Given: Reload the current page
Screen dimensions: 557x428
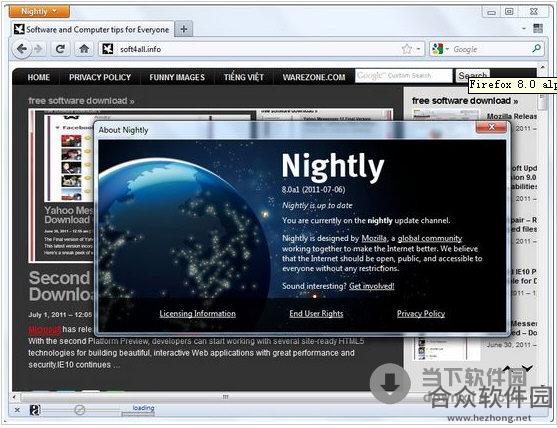Looking at the screenshot, I should tap(60, 49).
